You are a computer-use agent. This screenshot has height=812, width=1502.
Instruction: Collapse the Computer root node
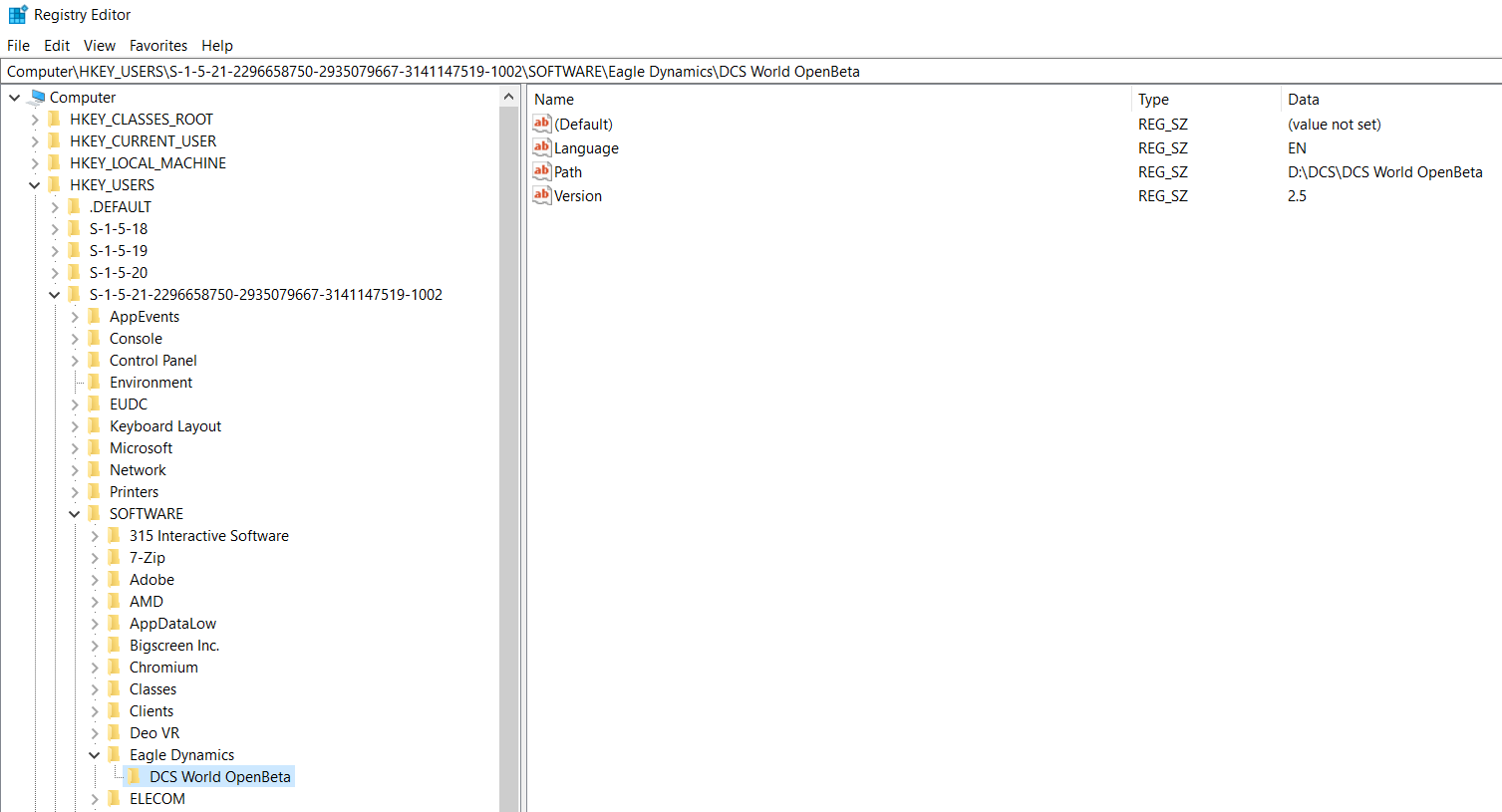tap(15, 98)
